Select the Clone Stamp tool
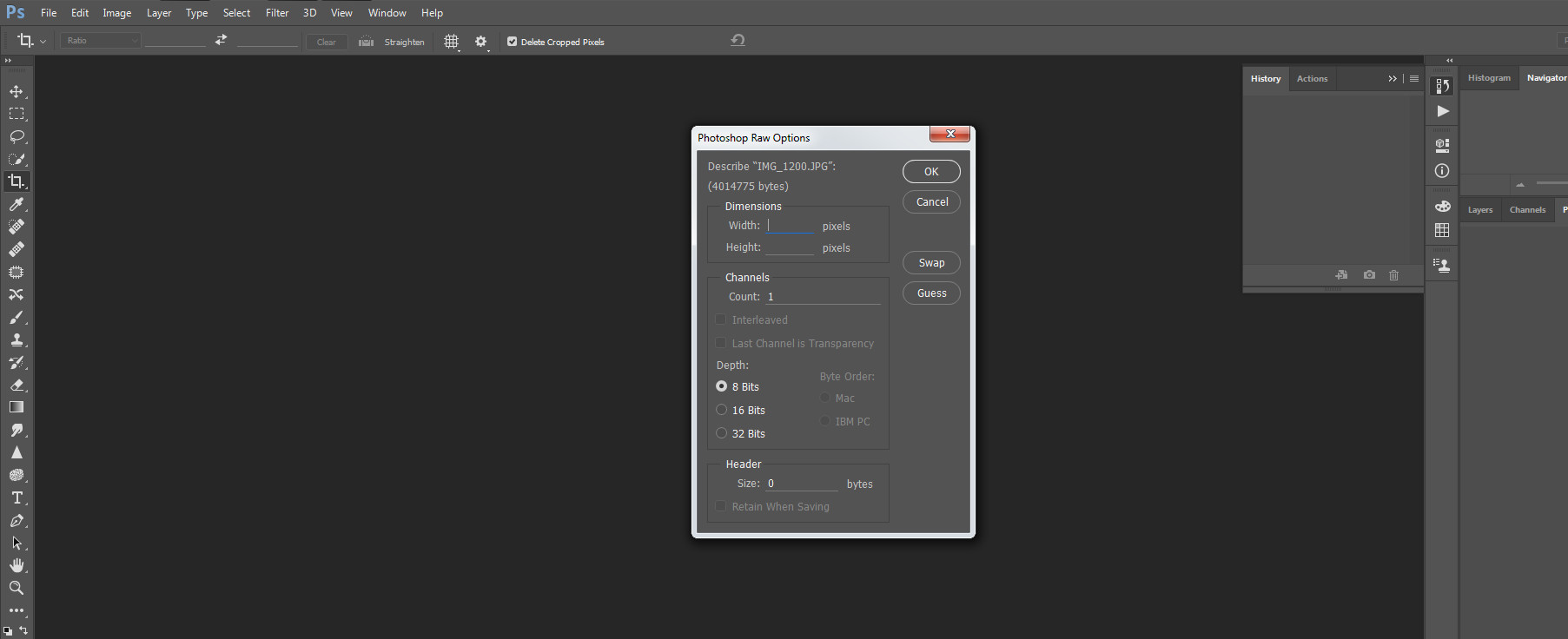This screenshot has height=639, width=1568. (17, 339)
